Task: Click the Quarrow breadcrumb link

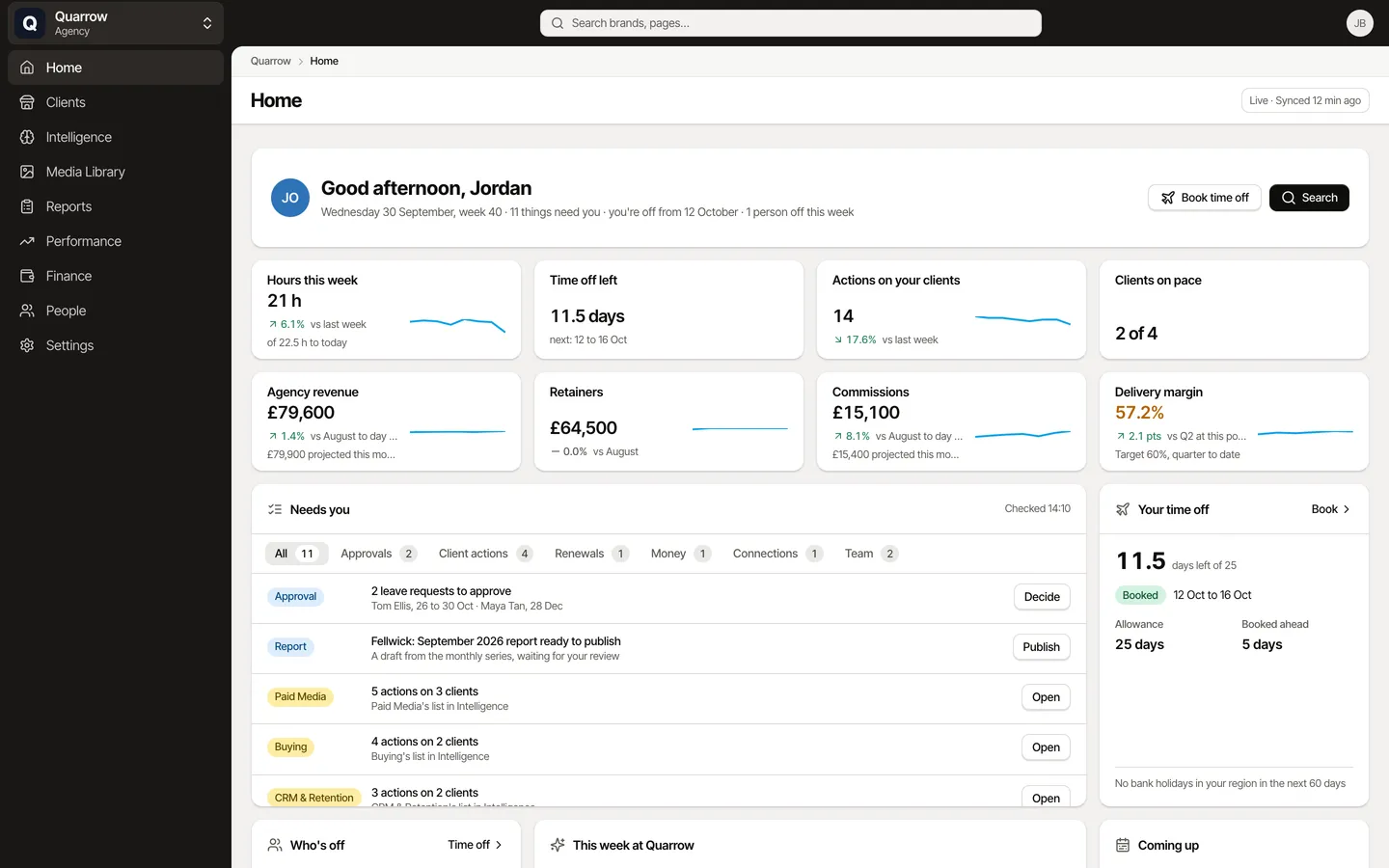Action: [x=270, y=61]
